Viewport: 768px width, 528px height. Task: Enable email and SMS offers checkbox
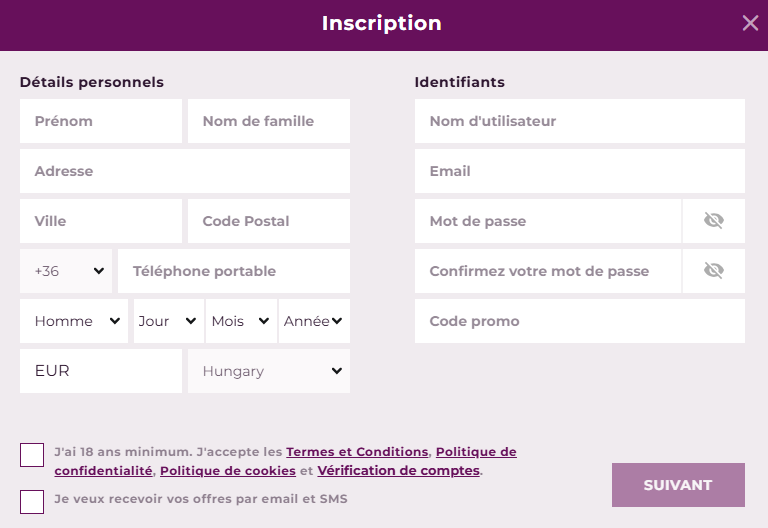tap(32, 502)
